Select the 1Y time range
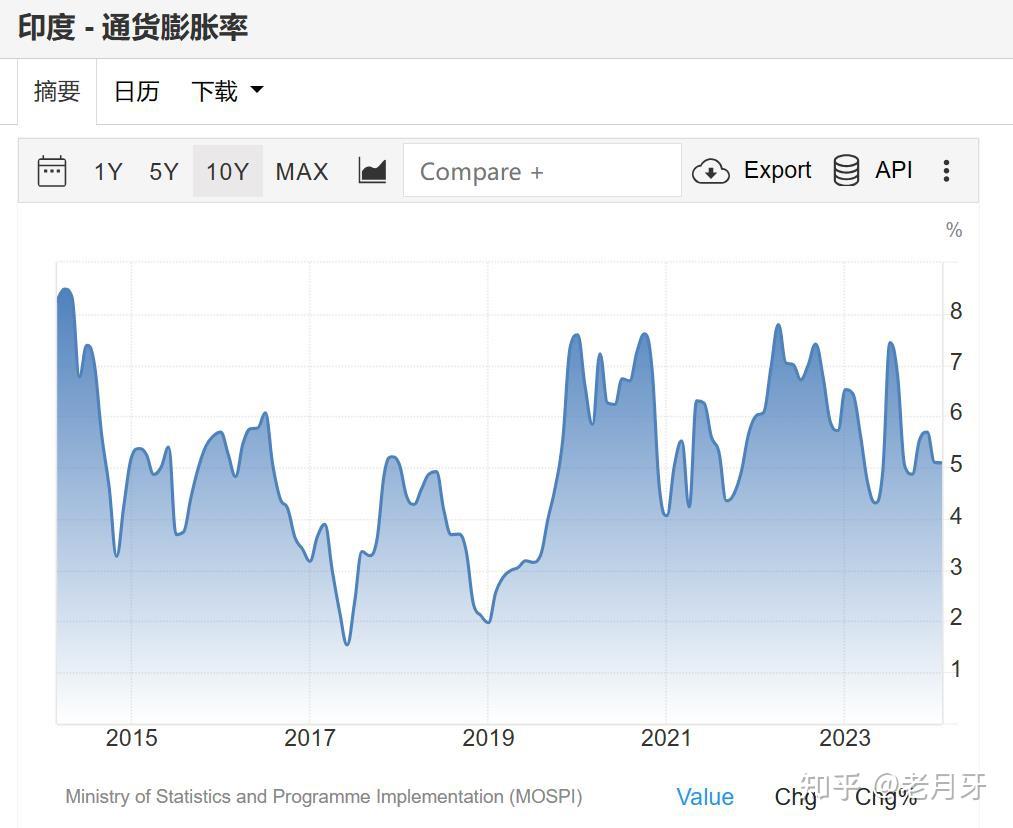This screenshot has width=1013, height=828. [x=108, y=171]
